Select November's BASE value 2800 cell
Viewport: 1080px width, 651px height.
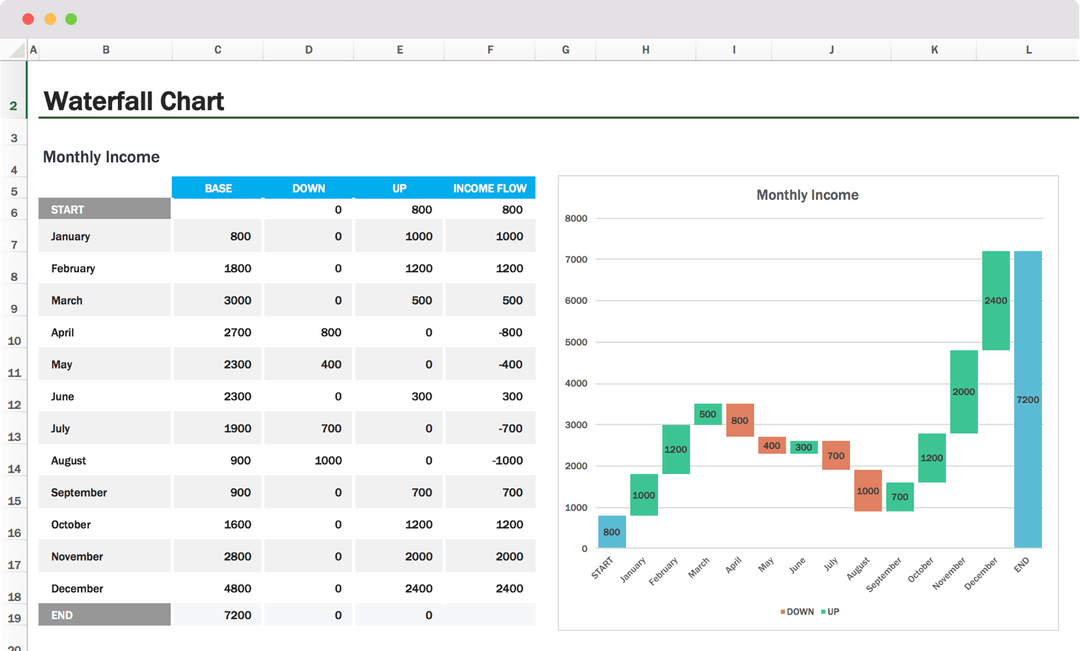point(218,557)
